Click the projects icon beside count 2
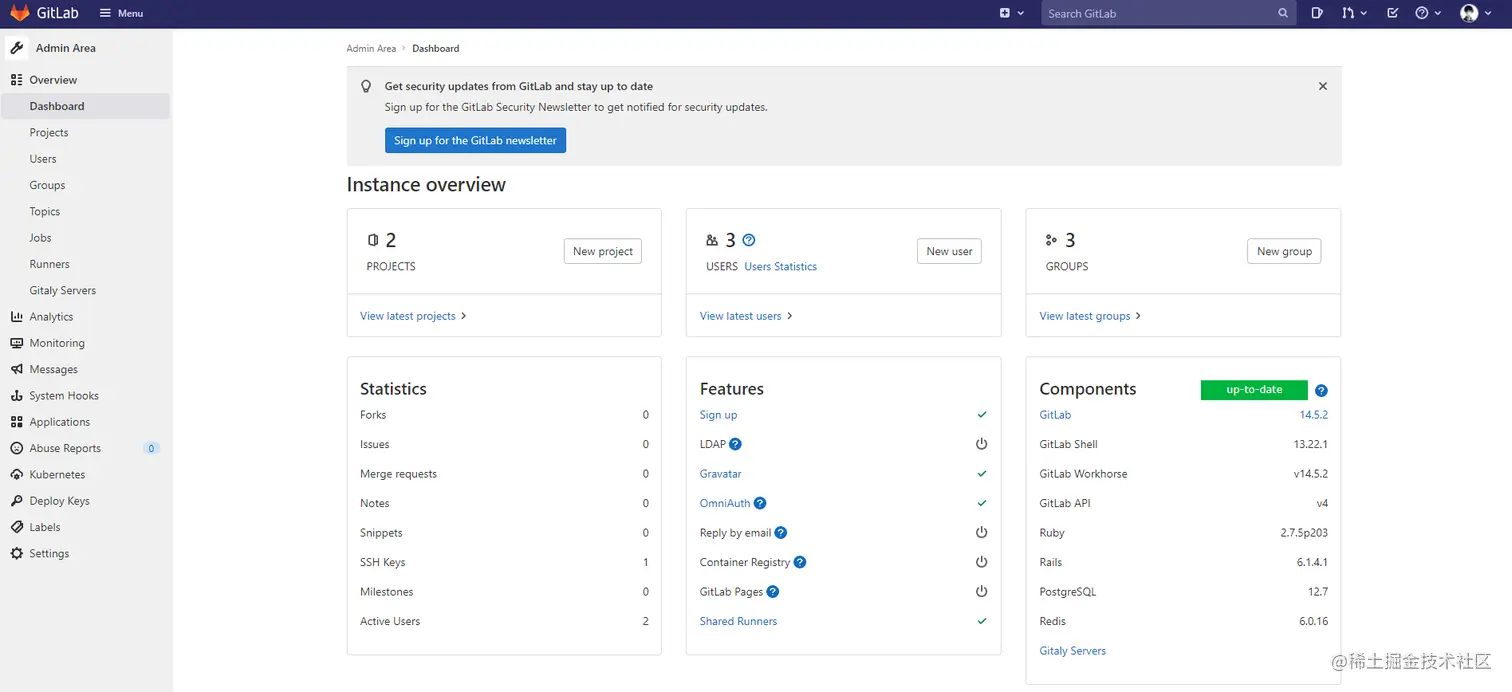This screenshot has height=692, width=1512. [373, 240]
